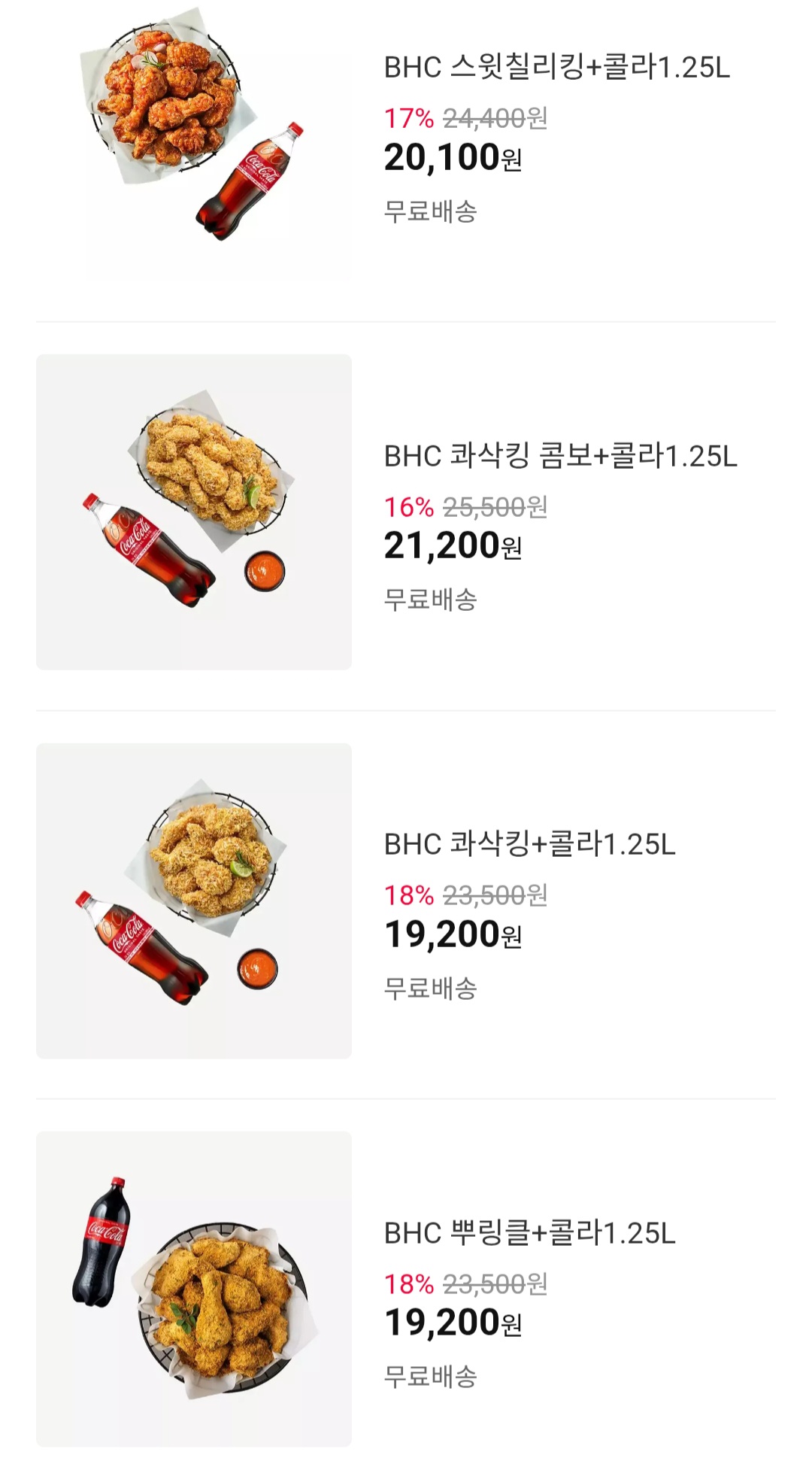The image size is (812, 1464).
Task: Tap the 18% discount on 콰삭킹+콜라1.25L
Action: pyautogui.click(x=408, y=895)
